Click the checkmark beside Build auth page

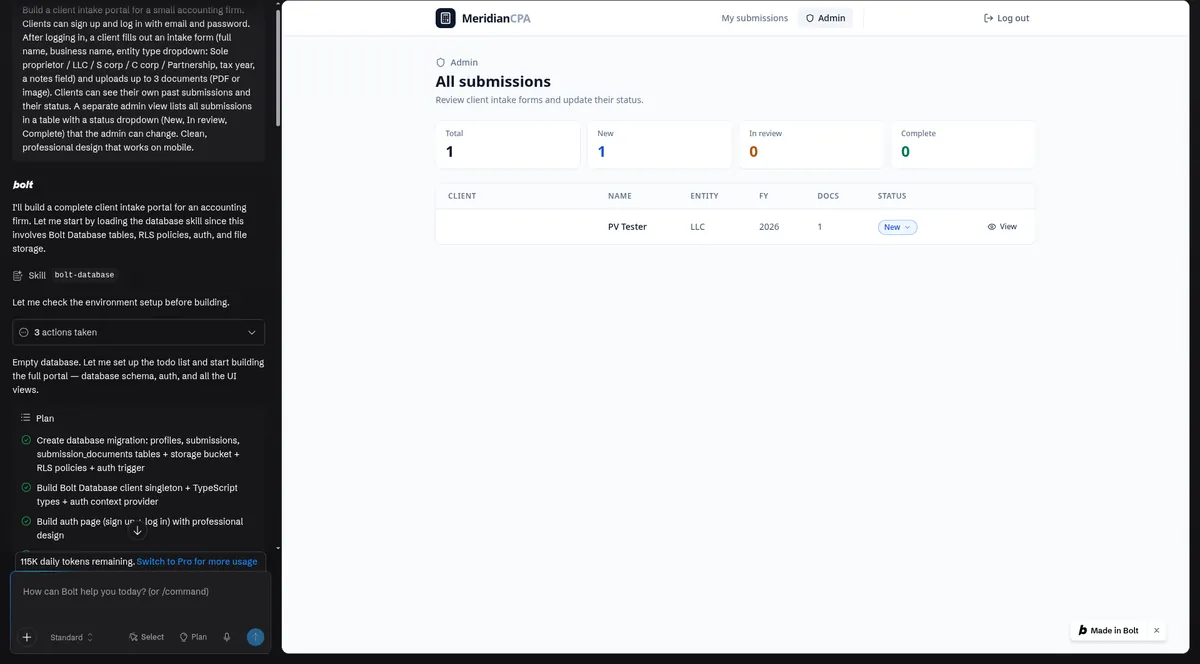tap(26, 522)
